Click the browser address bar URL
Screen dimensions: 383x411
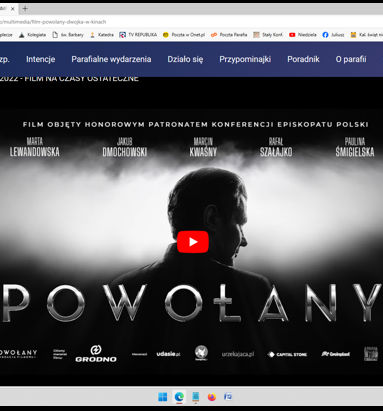(x=53, y=22)
